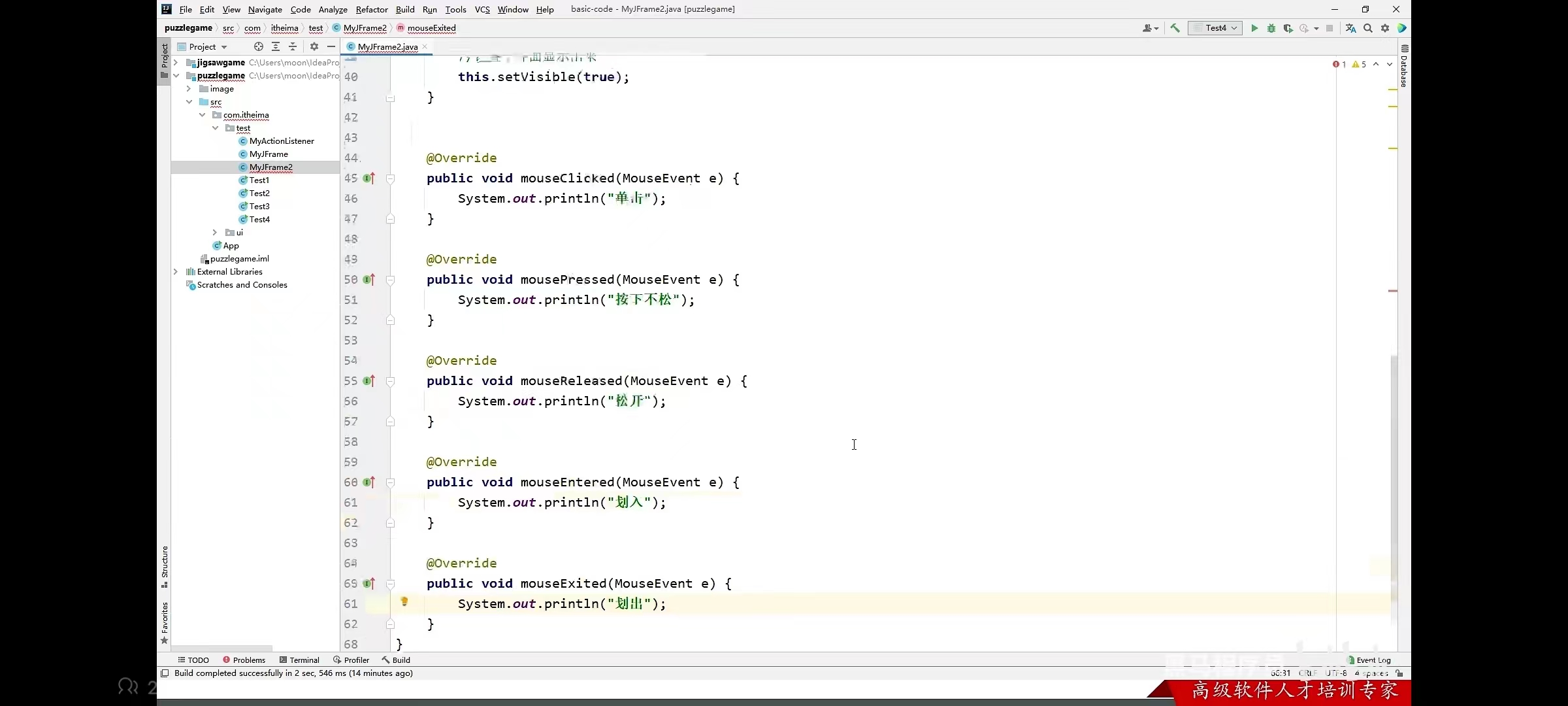The image size is (1568, 706).
Task: Click Collapse All icon in Project panel
Action: point(293,46)
